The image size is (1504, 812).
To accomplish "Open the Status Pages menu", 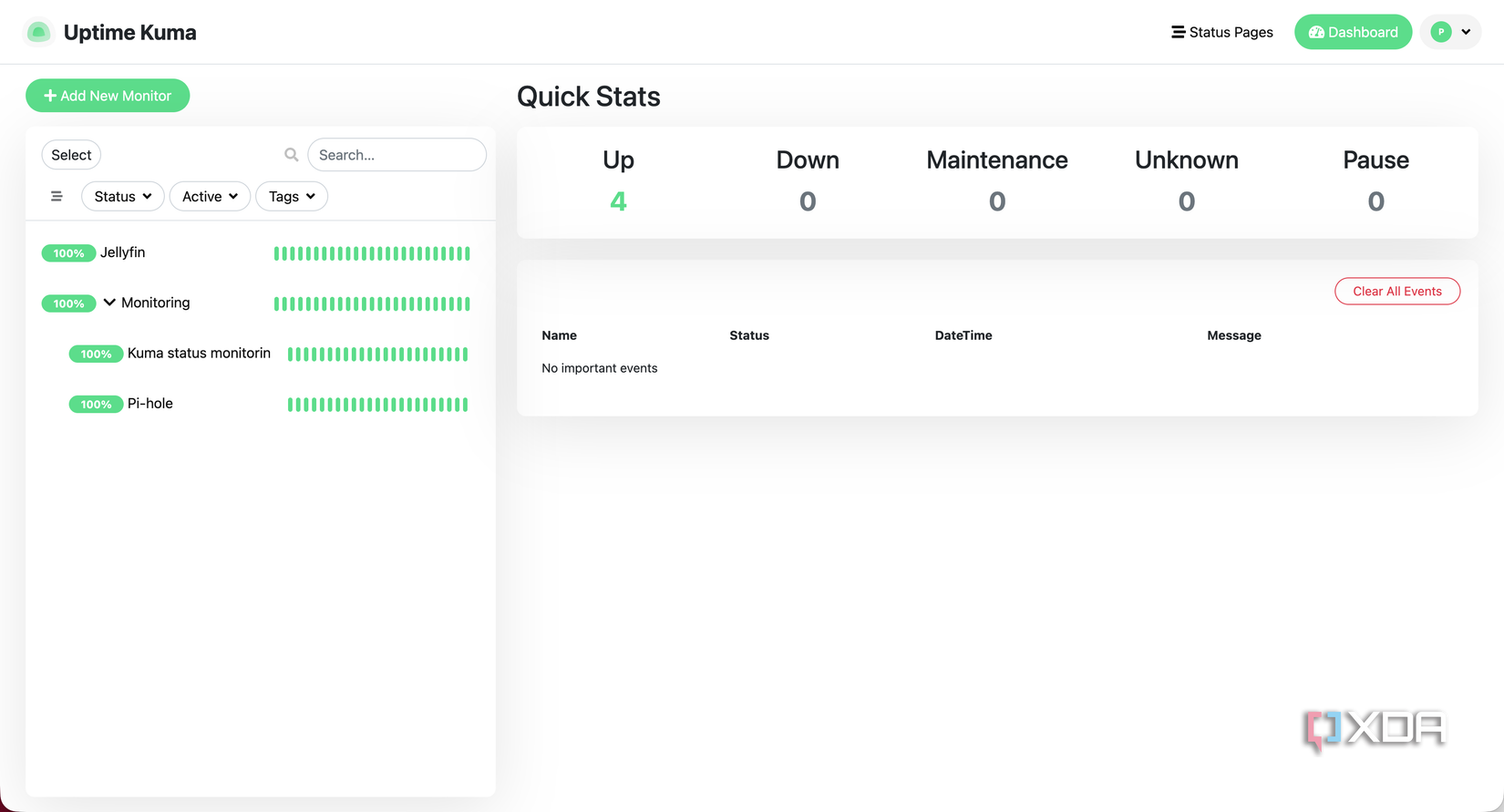I will [x=1222, y=32].
